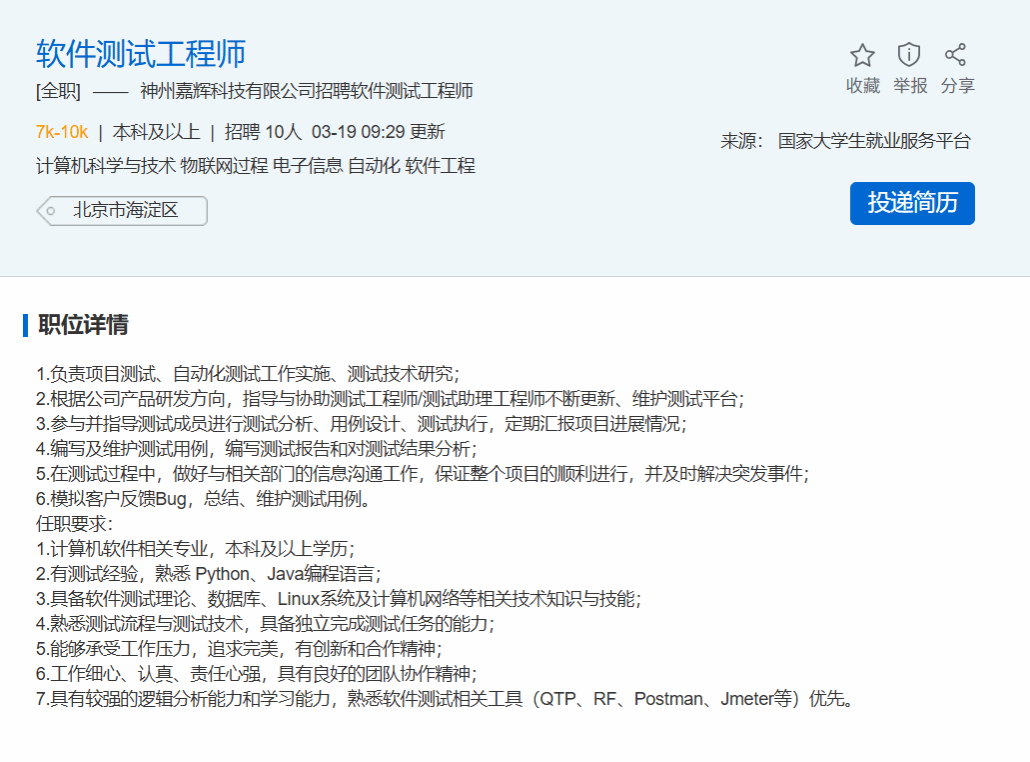This screenshot has height=762, width=1030.
Task: Click the star favorite icon
Action: 862,55
